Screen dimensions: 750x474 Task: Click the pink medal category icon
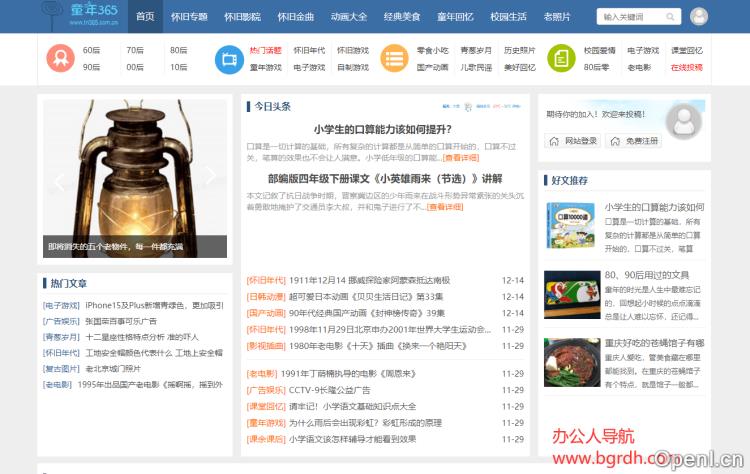click(x=60, y=58)
